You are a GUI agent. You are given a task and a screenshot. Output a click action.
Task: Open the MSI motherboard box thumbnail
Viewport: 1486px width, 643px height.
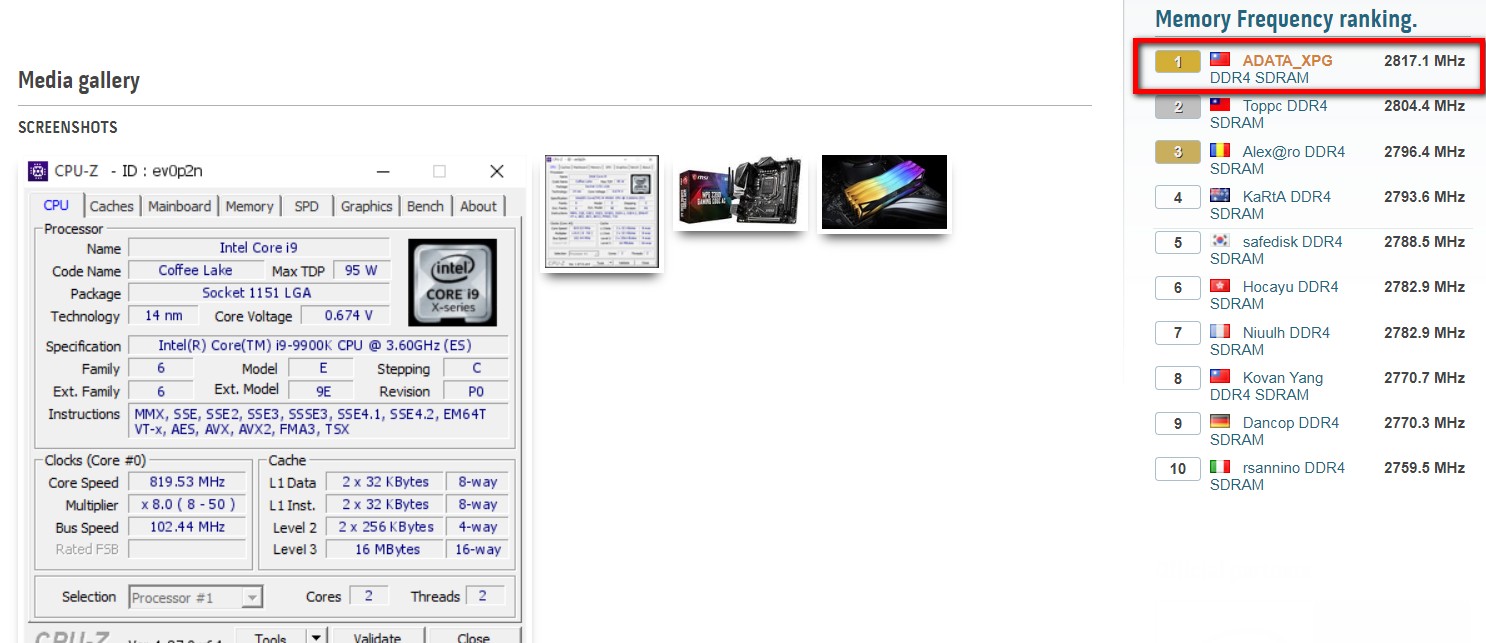(x=741, y=192)
